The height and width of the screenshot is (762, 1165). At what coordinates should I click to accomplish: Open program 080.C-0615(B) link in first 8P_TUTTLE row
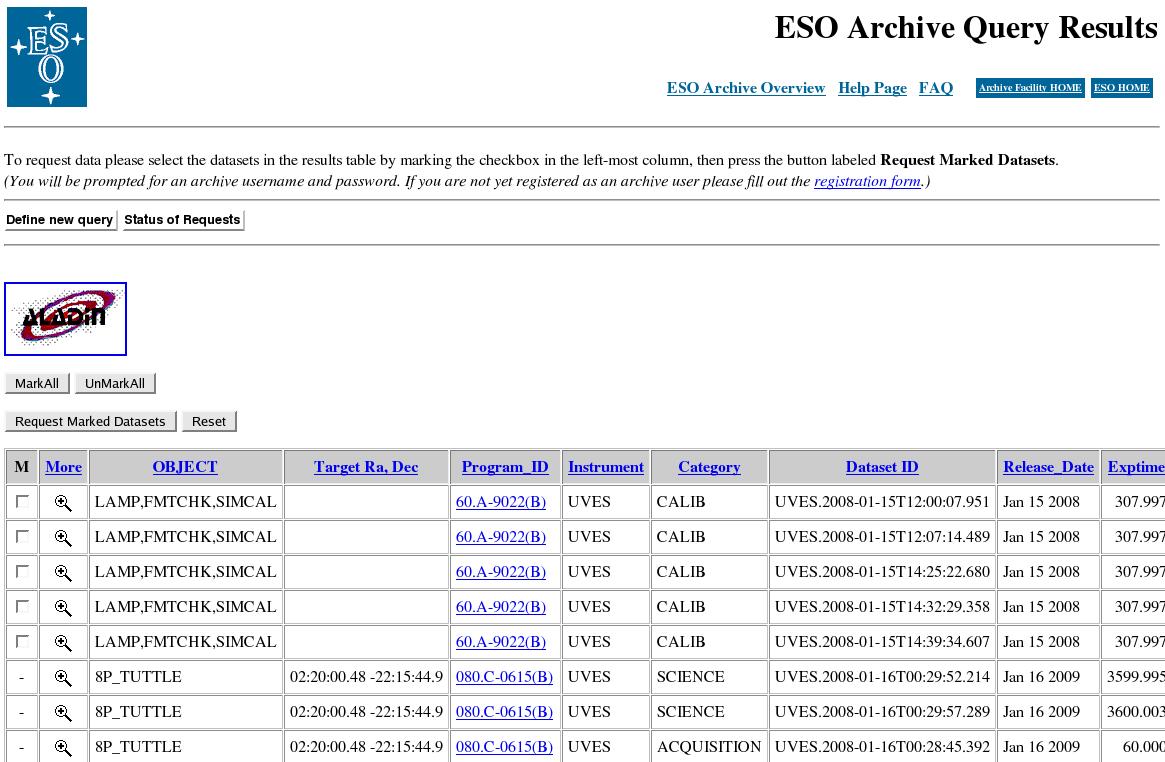click(504, 677)
